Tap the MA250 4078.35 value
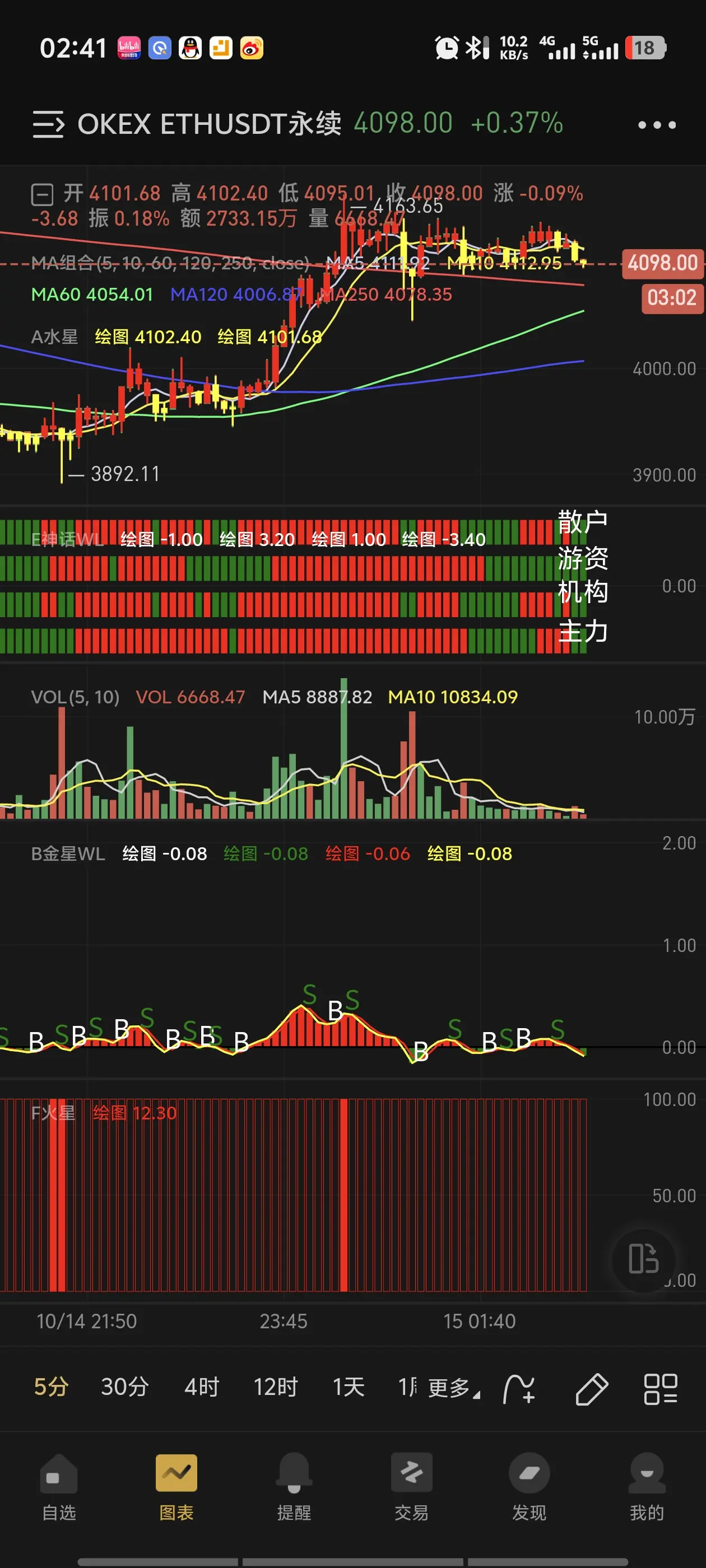706x1568 pixels. (x=386, y=295)
